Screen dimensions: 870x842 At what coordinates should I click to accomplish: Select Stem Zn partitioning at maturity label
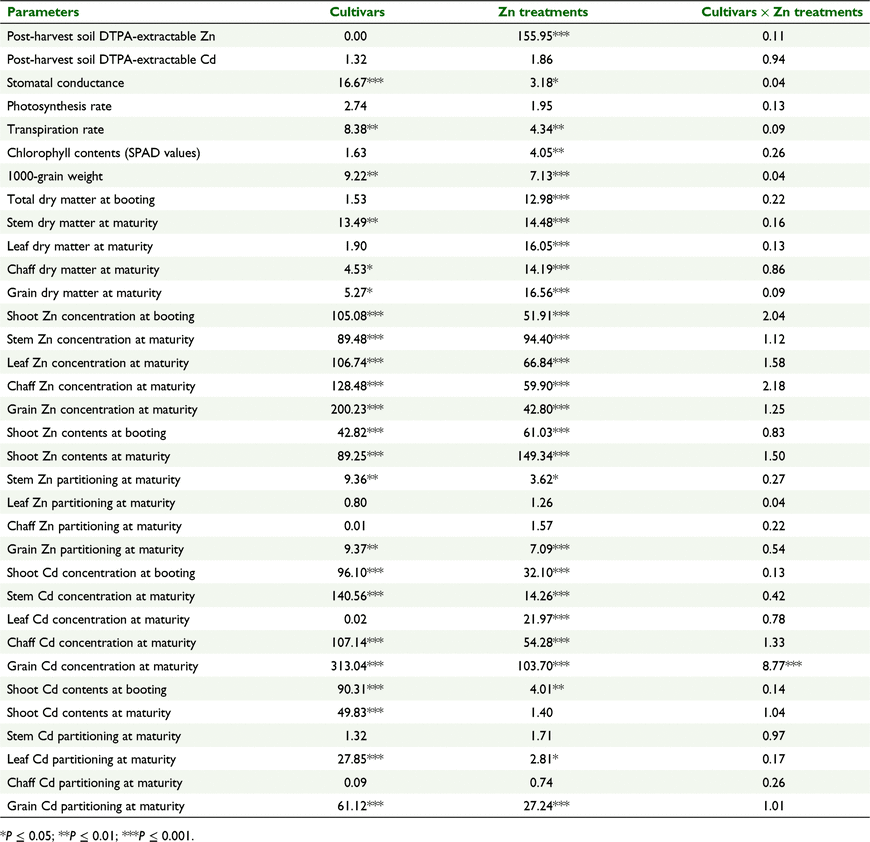[x=93, y=479]
